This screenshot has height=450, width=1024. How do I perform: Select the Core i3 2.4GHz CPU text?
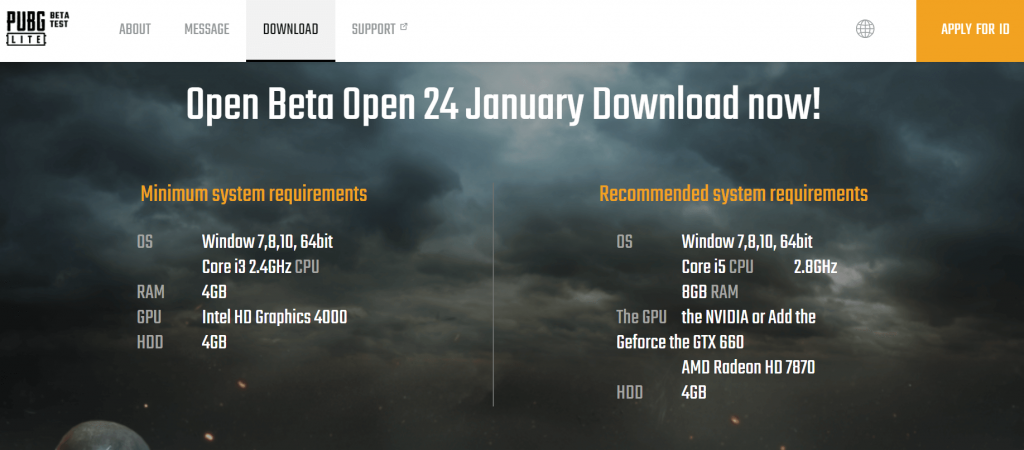pos(261,266)
